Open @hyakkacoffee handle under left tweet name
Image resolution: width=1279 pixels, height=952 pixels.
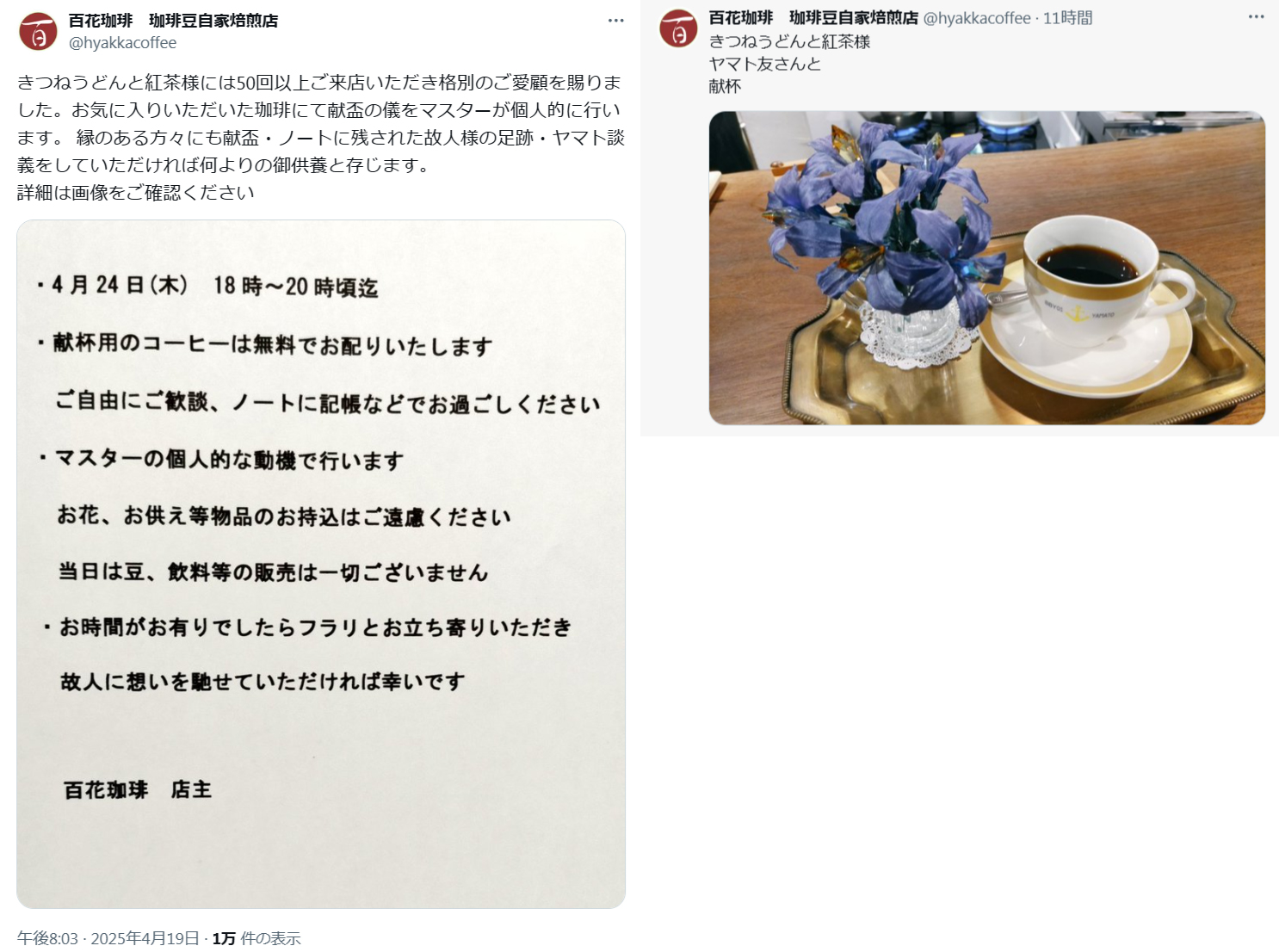pyautogui.click(x=122, y=43)
